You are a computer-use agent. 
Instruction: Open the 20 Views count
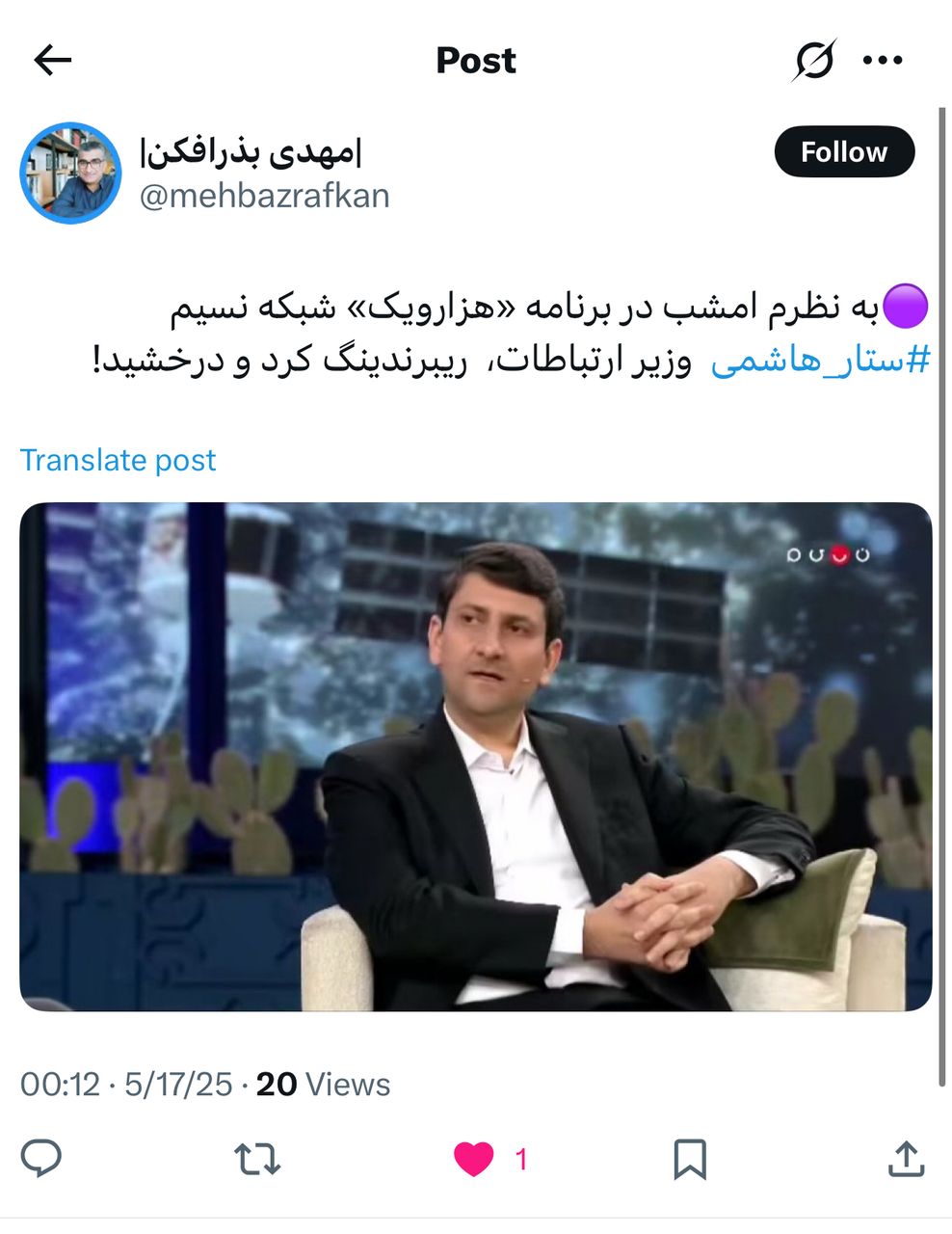click(x=323, y=1085)
